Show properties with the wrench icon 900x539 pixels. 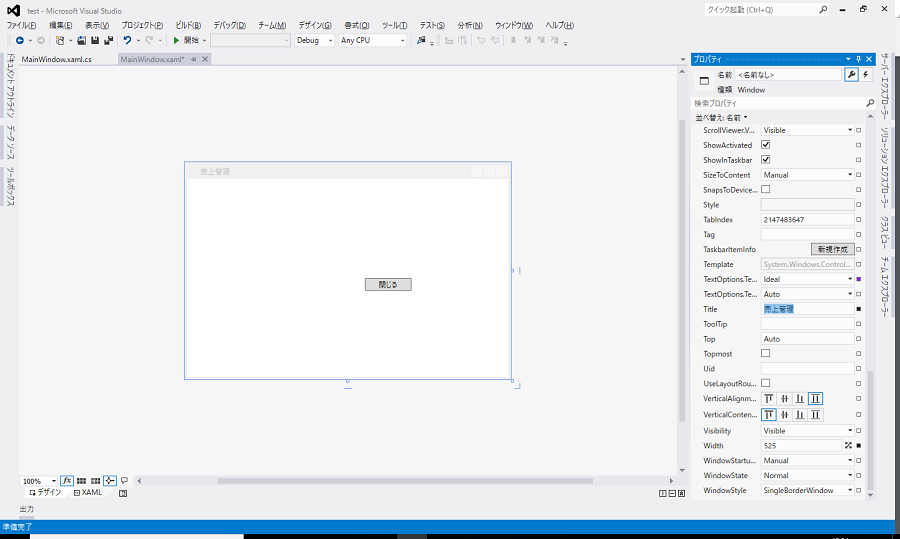(x=851, y=75)
